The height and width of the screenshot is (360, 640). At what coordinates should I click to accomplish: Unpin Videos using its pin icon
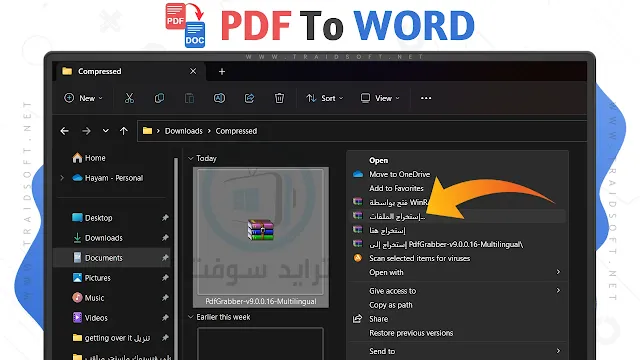[165, 318]
